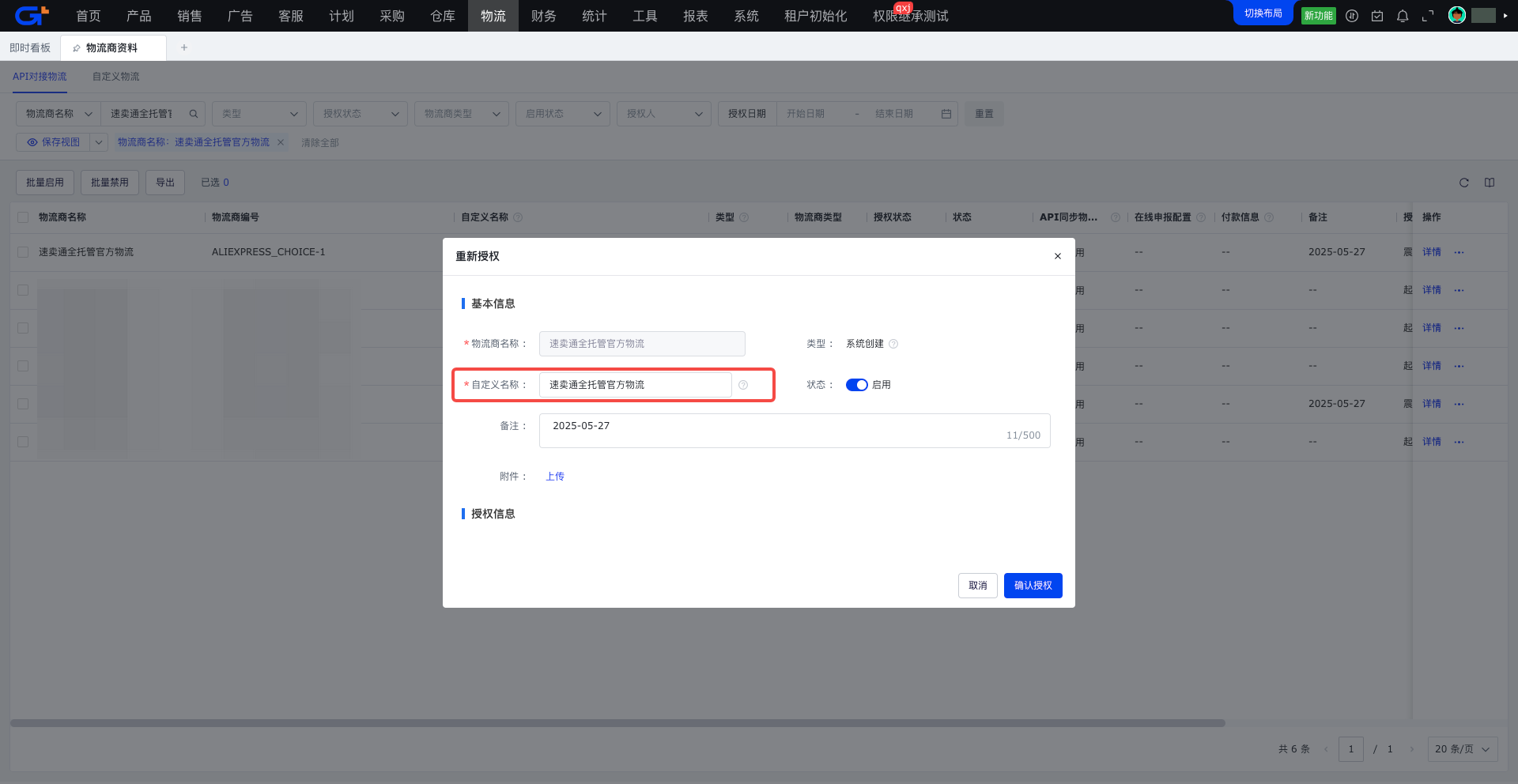Remove the 物流商名称 filter tag
1518x784 pixels.
[x=281, y=142]
